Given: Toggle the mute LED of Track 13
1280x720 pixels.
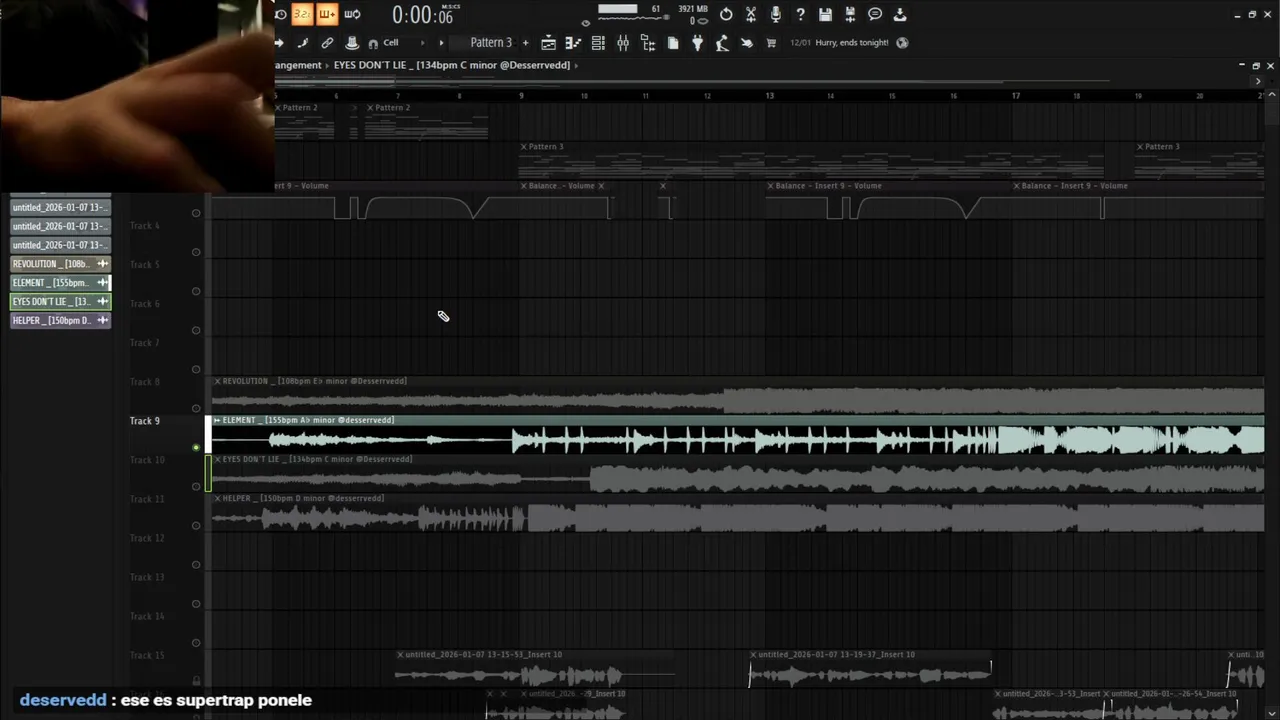Looking at the screenshot, I should [196, 604].
